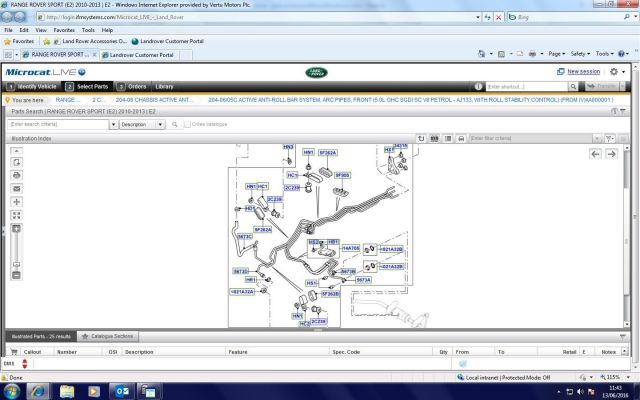Email the illustration with the envelope icon
This screenshot has width=640, height=400.
pos(16,189)
